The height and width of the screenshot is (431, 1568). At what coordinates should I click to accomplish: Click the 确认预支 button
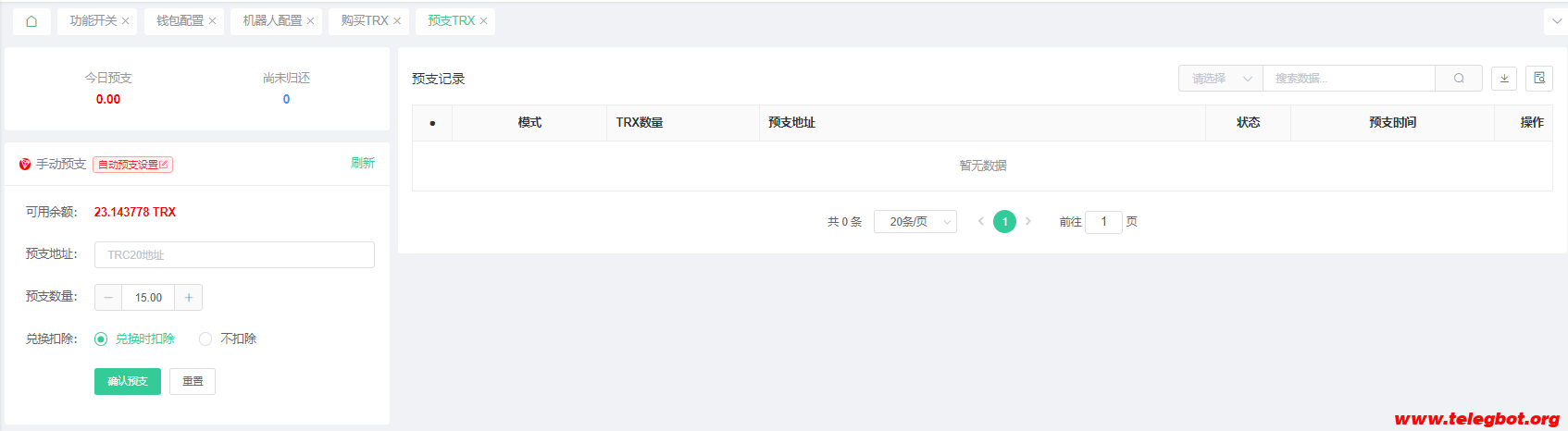point(128,382)
